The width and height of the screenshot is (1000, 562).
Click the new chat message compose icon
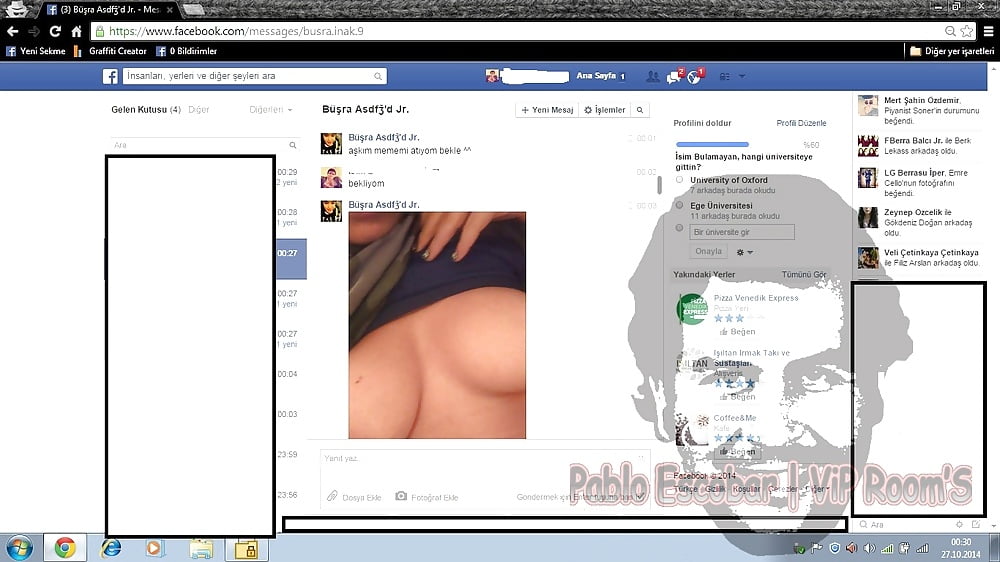[976, 524]
